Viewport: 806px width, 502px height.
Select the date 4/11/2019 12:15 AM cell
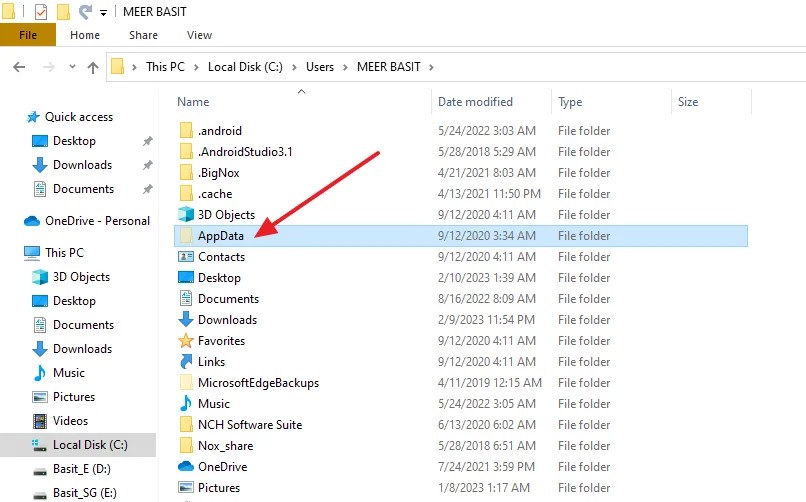(x=489, y=383)
